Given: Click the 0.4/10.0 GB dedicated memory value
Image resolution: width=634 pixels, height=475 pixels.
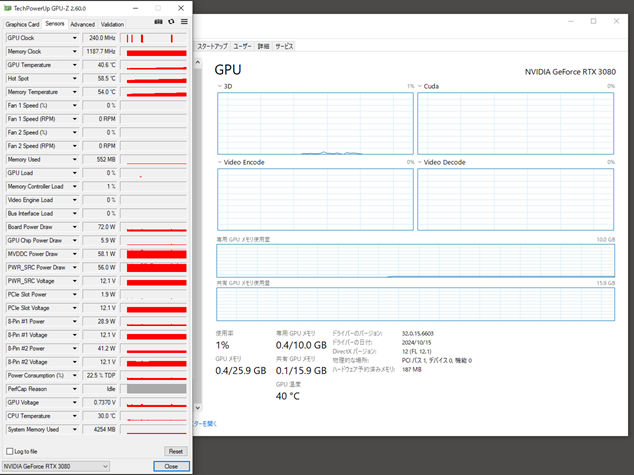Looking at the screenshot, I should pyautogui.click(x=301, y=345).
